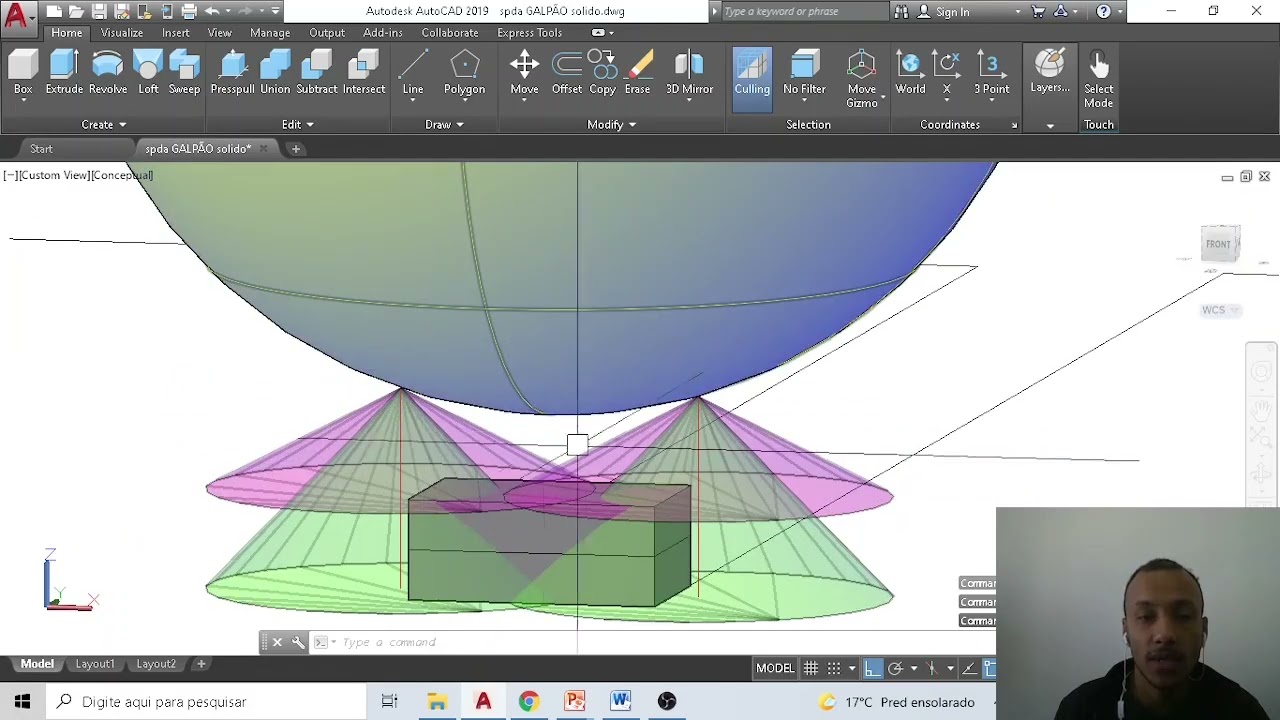Choose the Revolve tool
This screenshot has width=1280, height=720.
[x=108, y=74]
